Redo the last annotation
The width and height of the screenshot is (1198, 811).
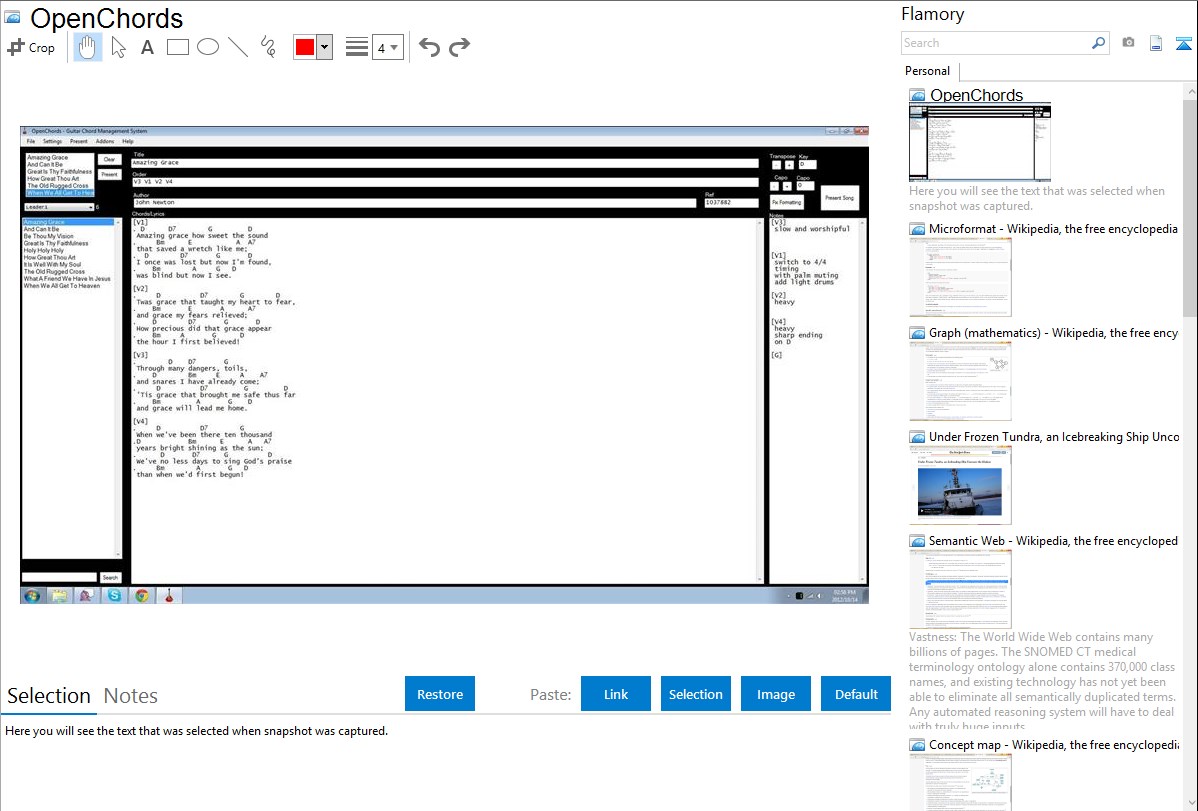pyautogui.click(x=459, y=47)
